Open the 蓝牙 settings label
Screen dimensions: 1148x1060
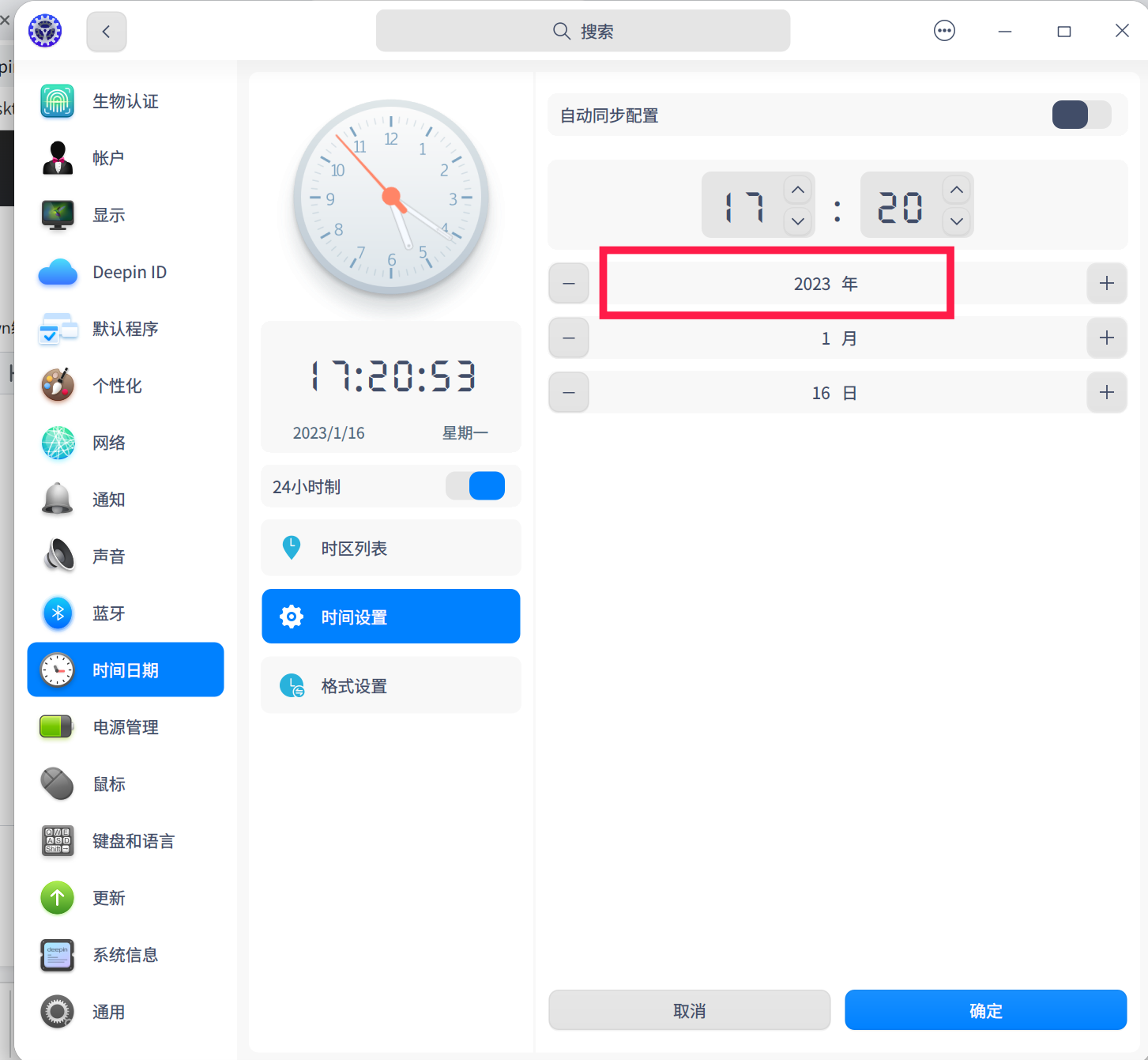[109, 613]
